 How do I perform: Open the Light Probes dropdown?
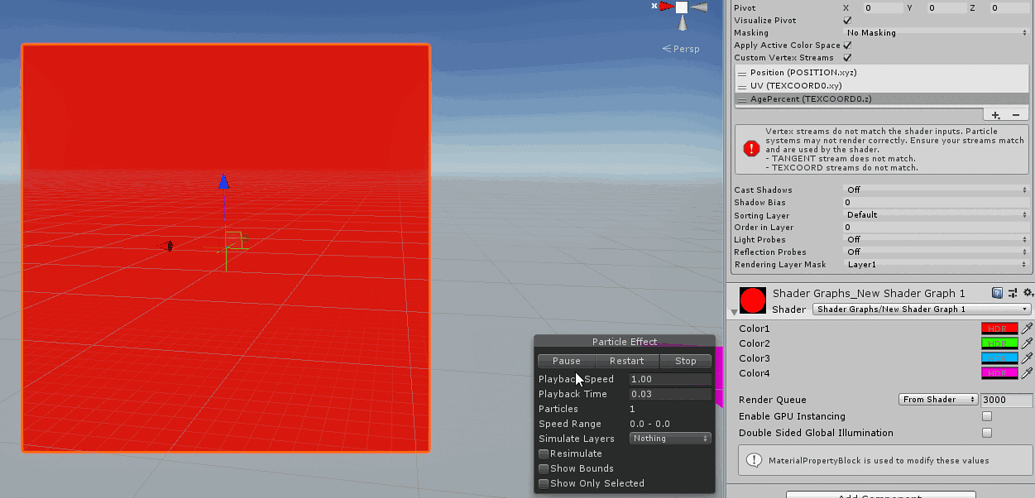point(936,240)
